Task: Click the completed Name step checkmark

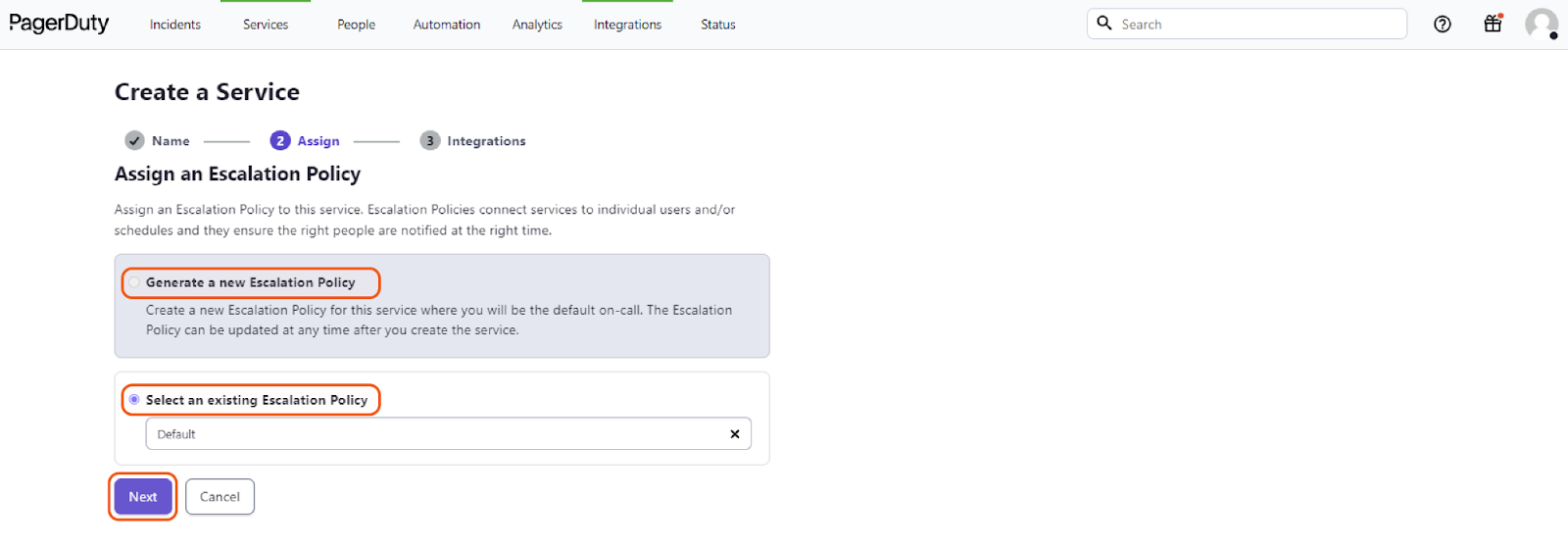Action: coord(135,141)
